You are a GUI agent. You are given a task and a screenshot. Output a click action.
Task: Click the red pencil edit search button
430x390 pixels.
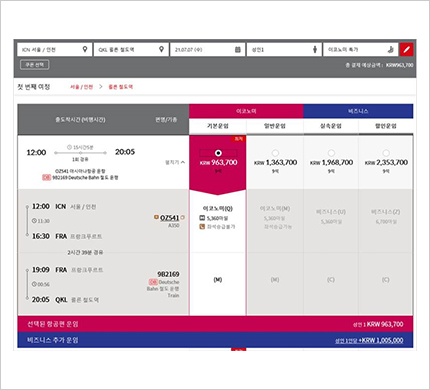[x=406, y=49]
